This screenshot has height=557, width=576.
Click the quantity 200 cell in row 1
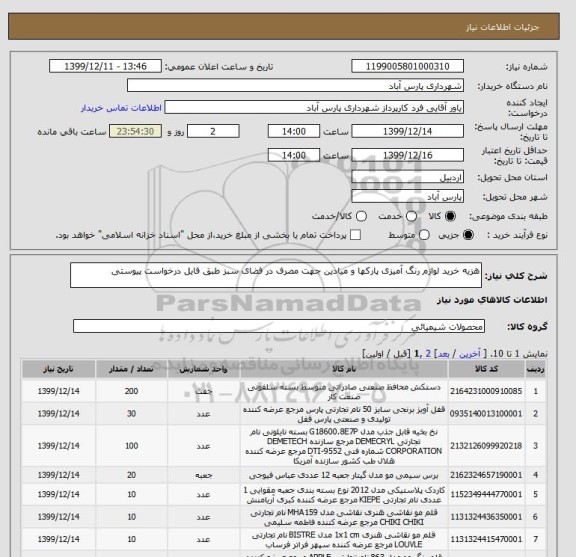(132, 391)
